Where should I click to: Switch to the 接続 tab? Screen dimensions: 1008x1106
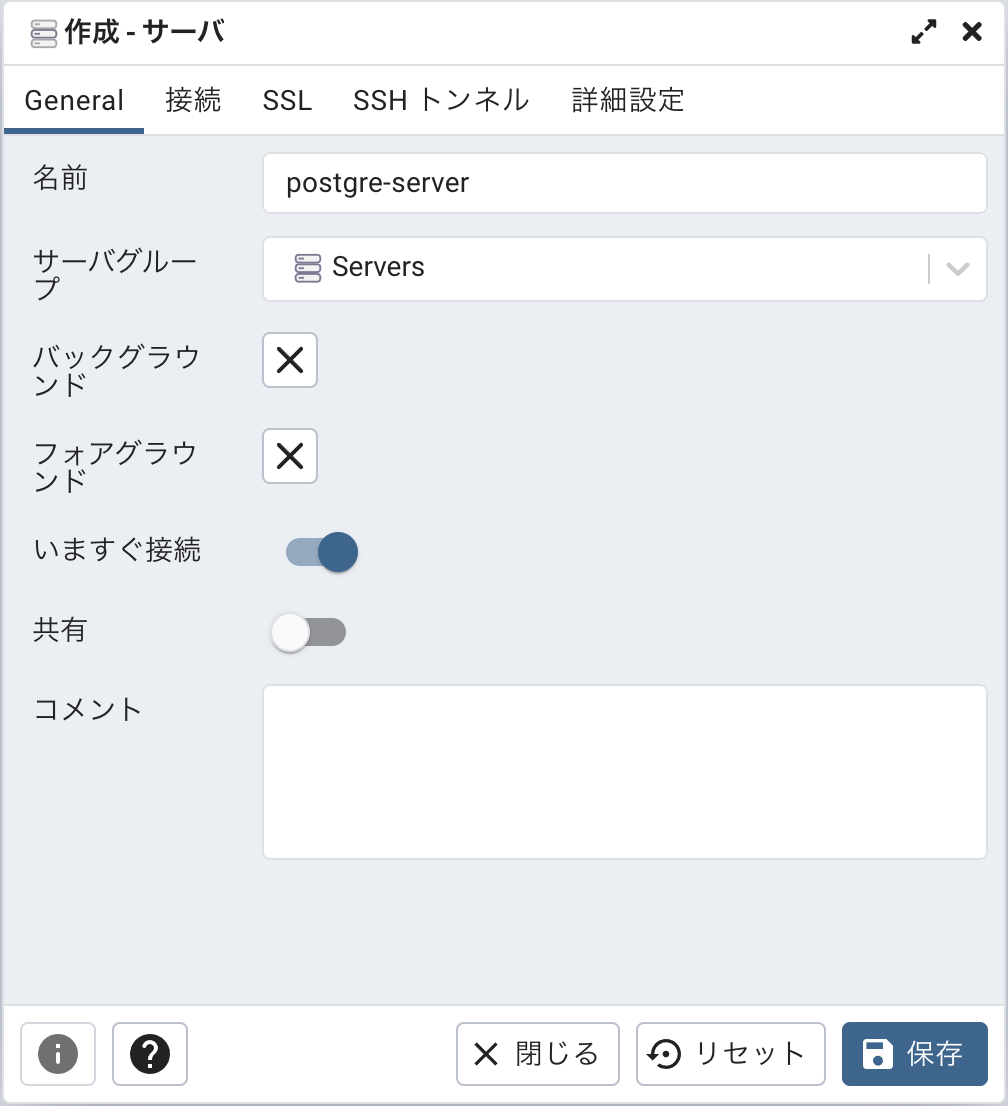[193, 100]
